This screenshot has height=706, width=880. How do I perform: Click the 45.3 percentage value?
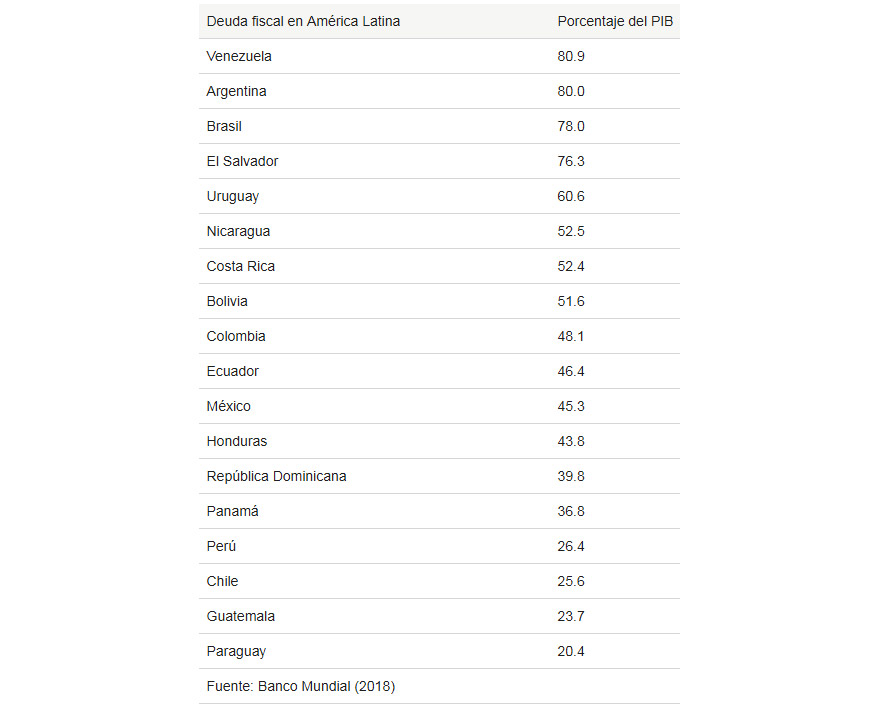point(571,406)
